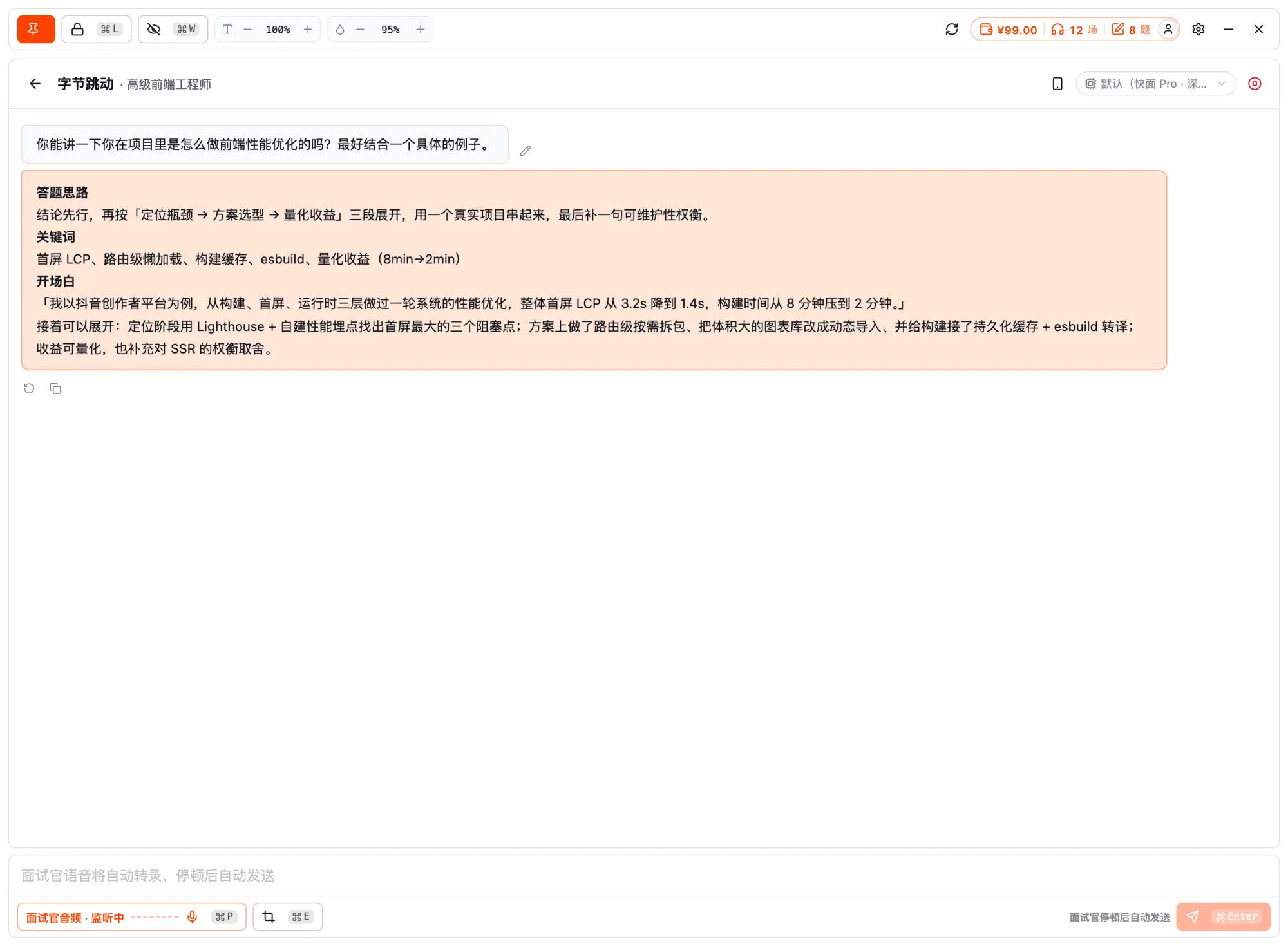Send with the ⌘Enter button
Screen dimensions: 1288x946
click(1224, 917)
